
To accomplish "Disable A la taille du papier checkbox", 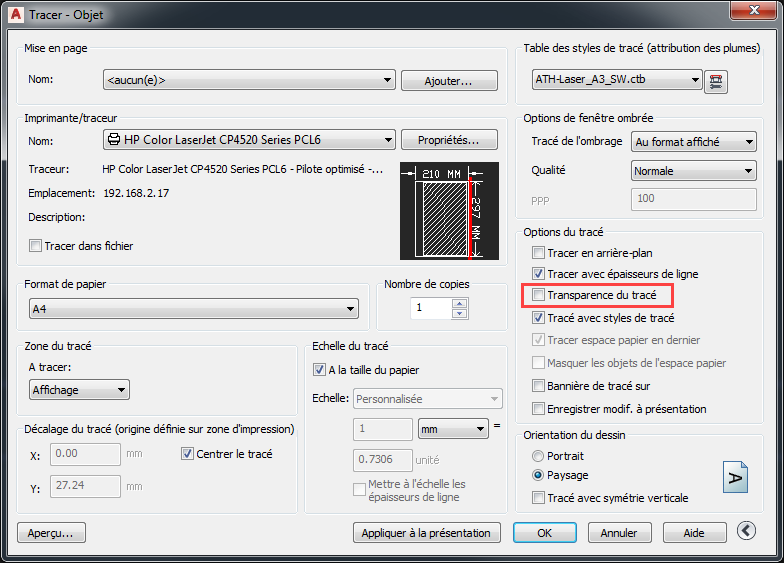I will pos(320,370).
